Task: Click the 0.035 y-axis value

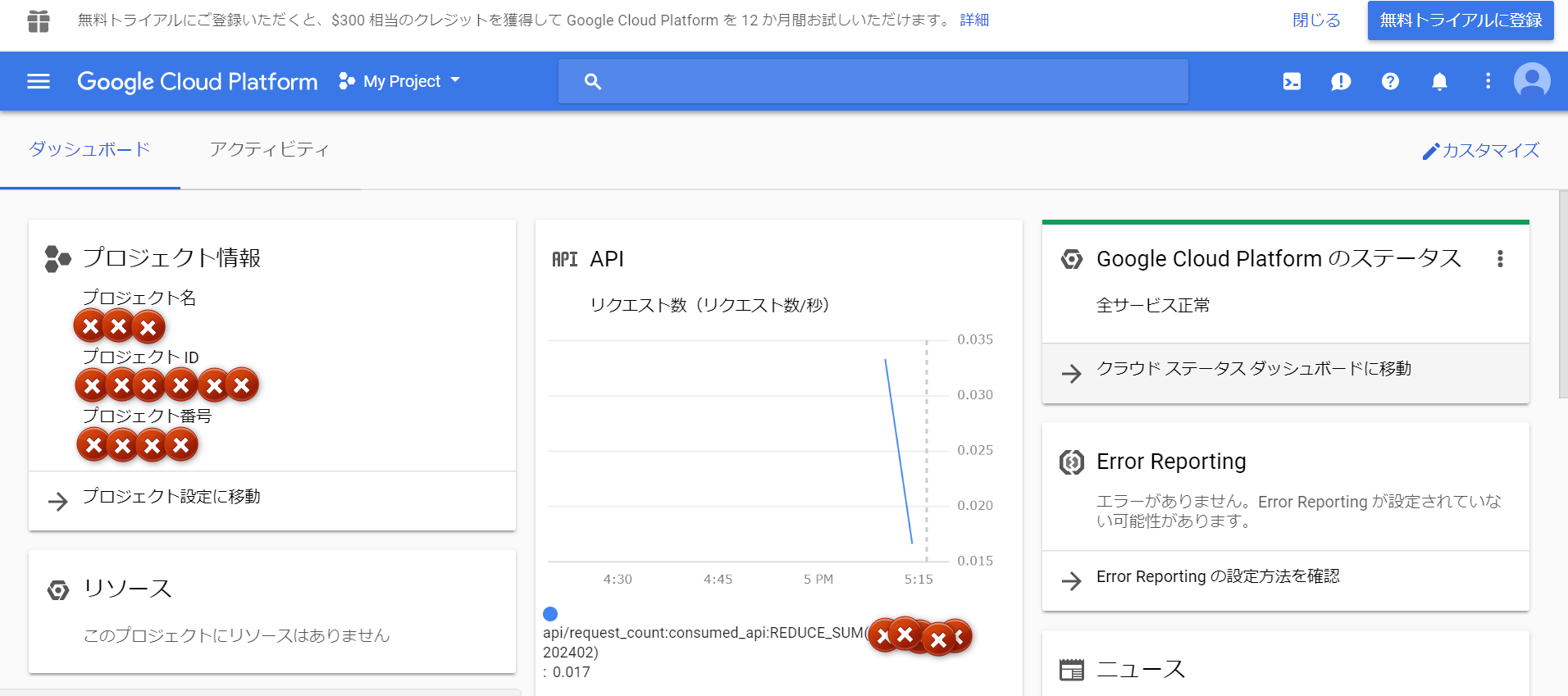Action: (x=975, y=339)
